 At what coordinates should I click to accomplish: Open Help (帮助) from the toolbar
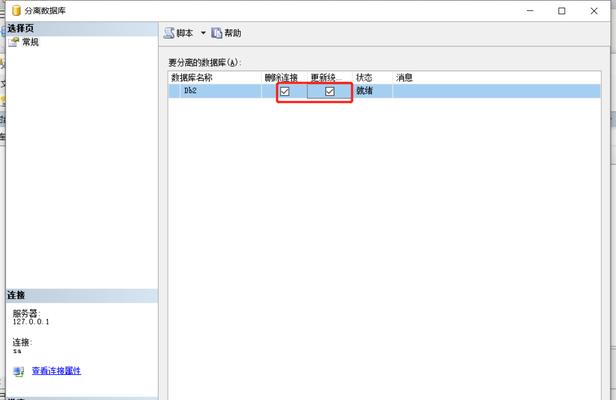pyautogui.click(x=226, y=33)
